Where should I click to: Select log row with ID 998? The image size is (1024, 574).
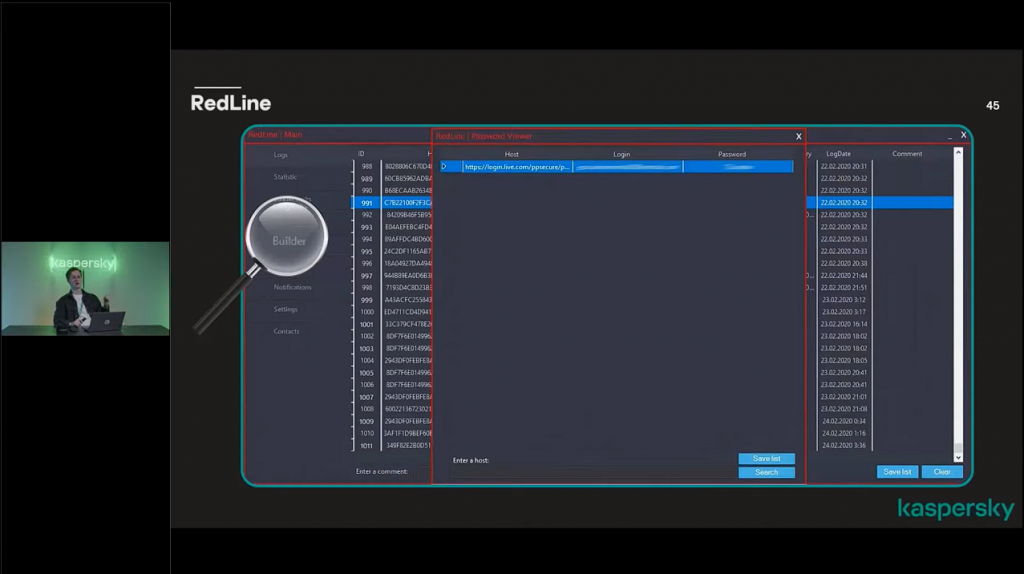pos(366,288)
